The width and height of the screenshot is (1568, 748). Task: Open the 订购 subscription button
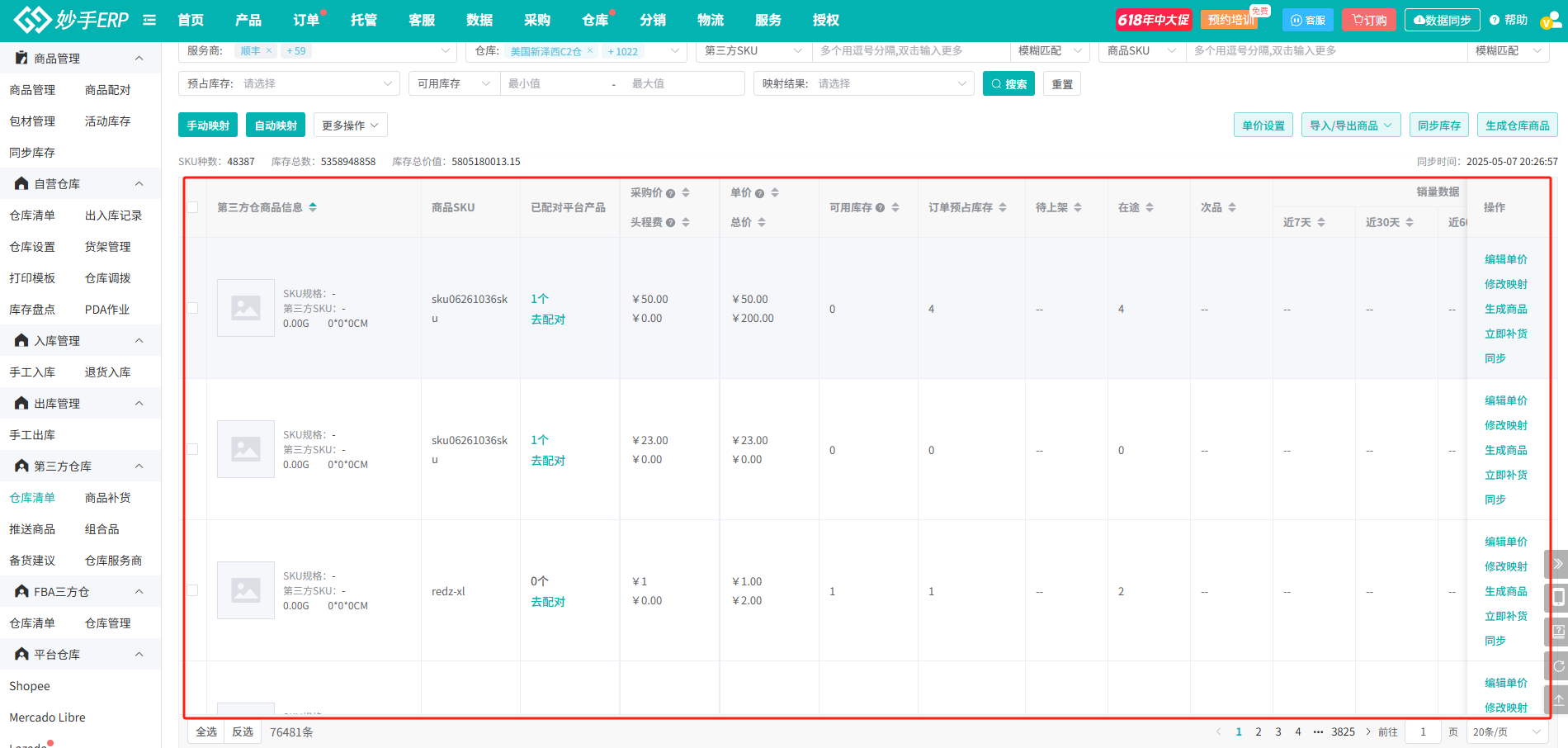[x=1369, y=20]
